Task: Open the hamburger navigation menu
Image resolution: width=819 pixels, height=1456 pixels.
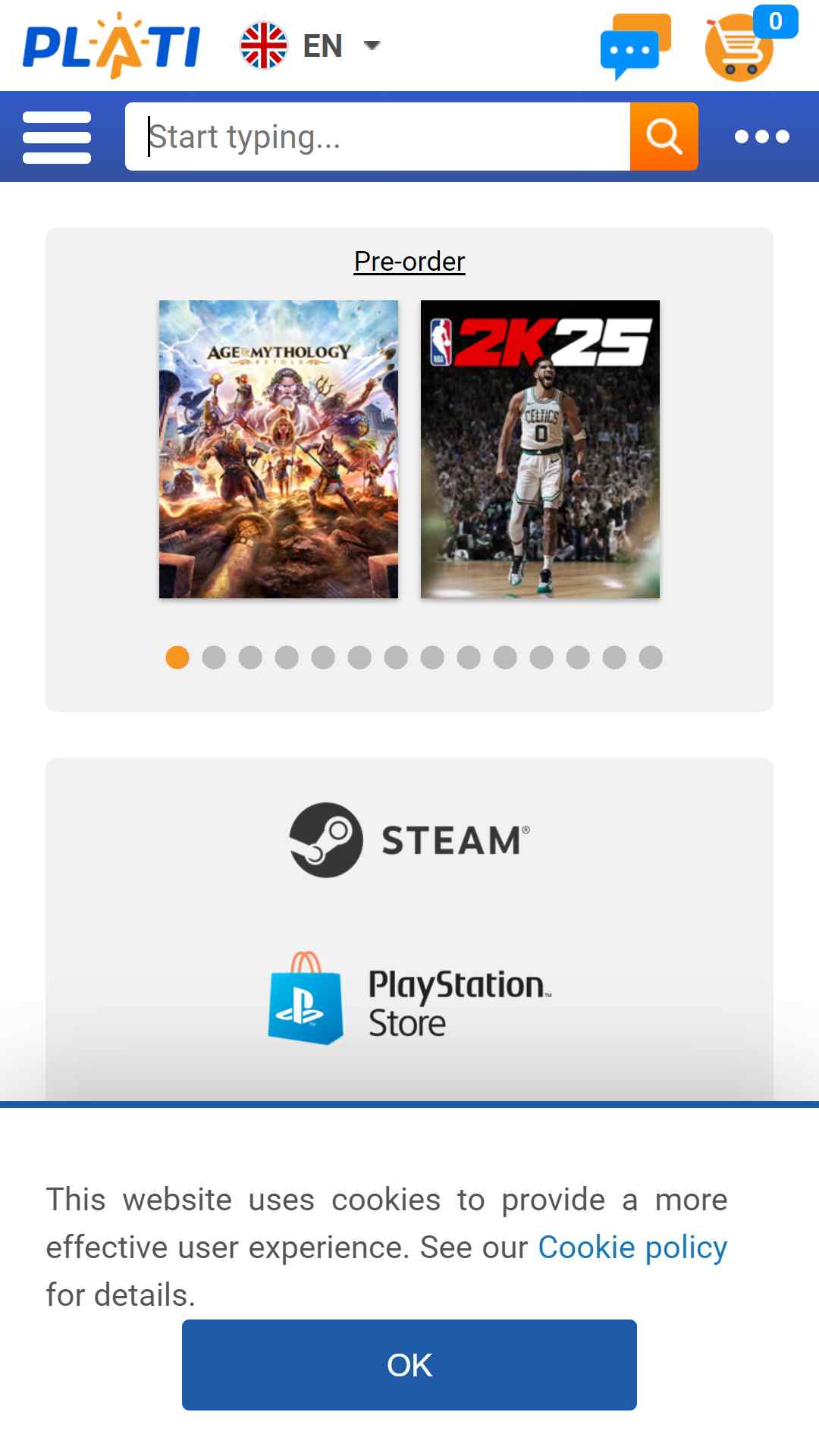Action: coord(57,137)
